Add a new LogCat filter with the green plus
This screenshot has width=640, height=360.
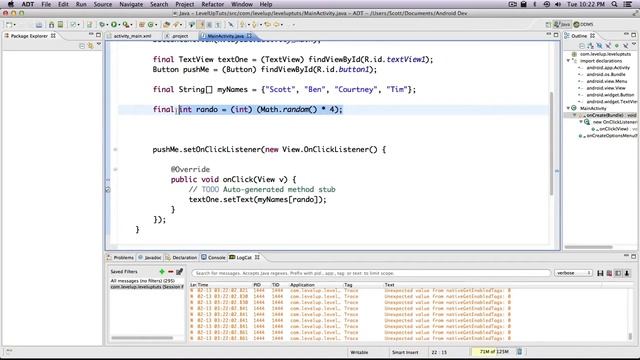click(162, 271)
